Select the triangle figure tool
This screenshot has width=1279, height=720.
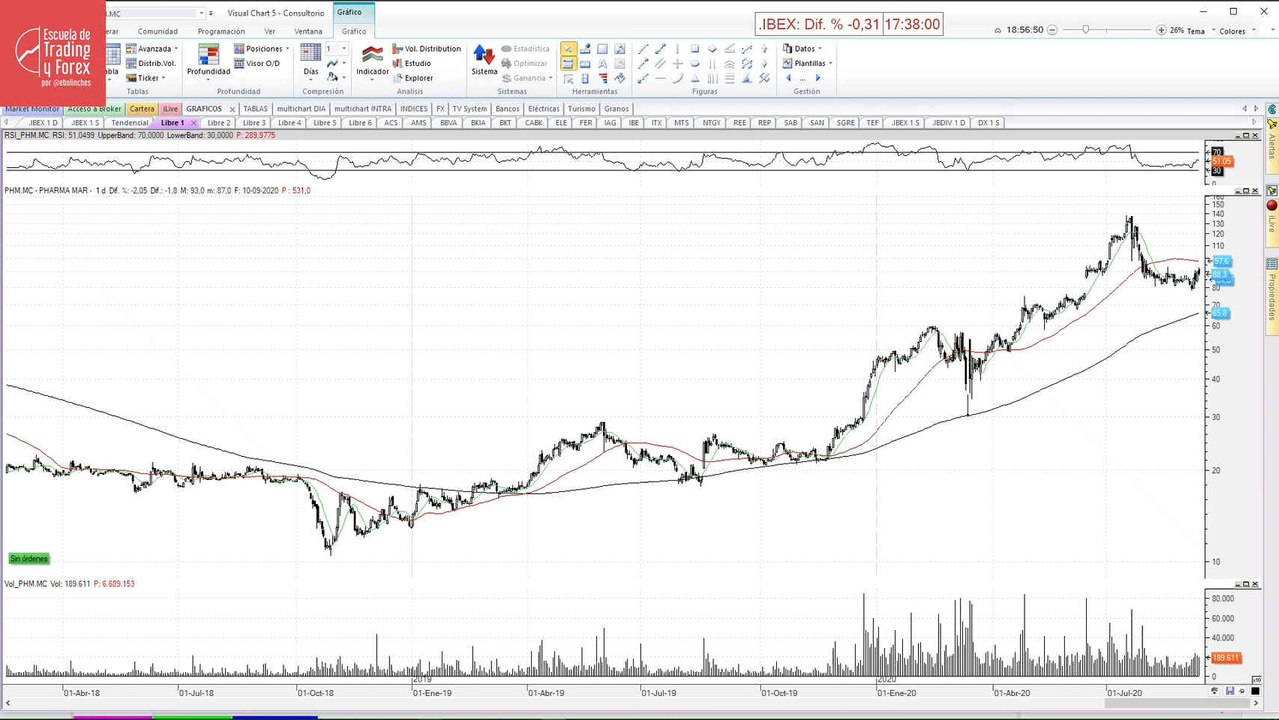coord(695,78)
